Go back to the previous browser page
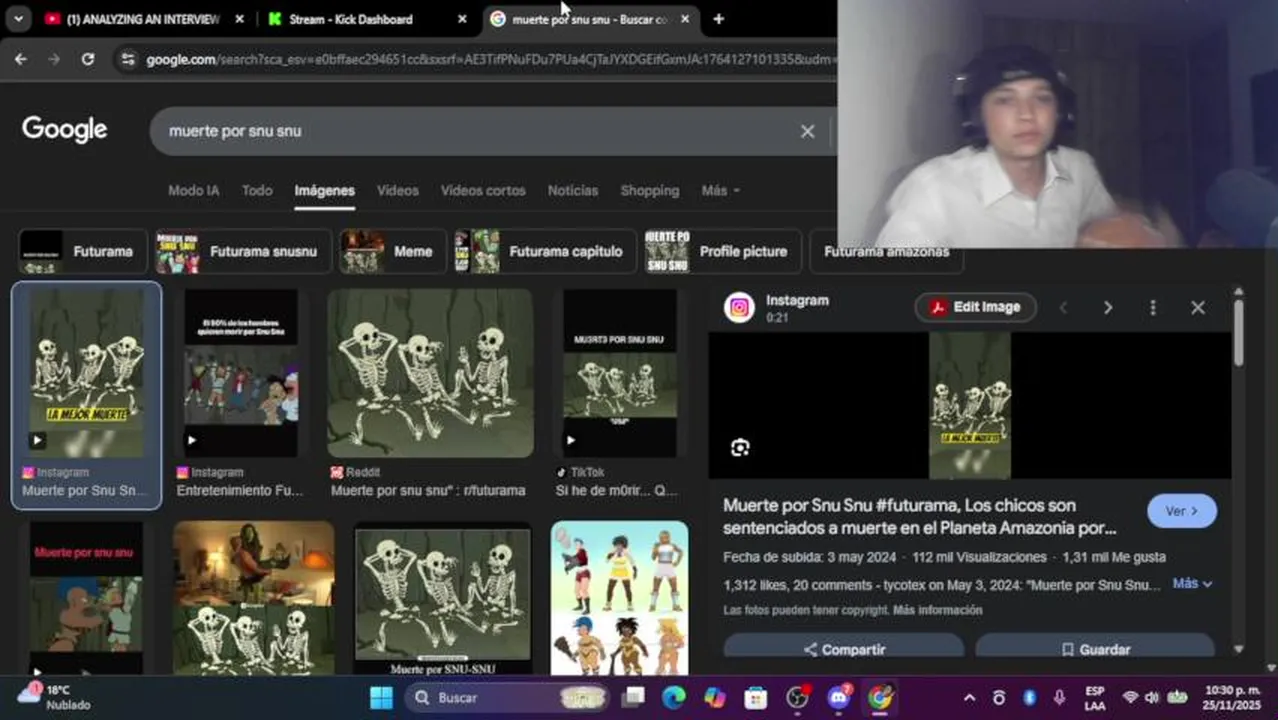Viewport: 1278px width, 720px height. tap(21, 59)
